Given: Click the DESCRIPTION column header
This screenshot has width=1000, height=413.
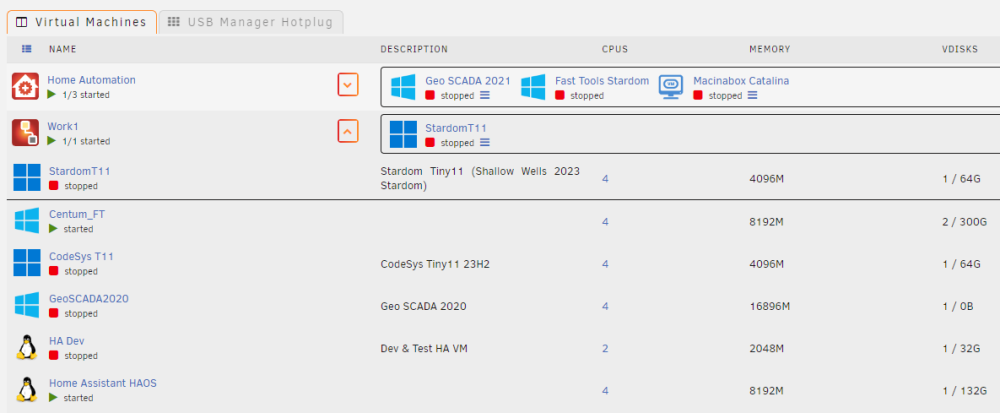Looking at the screenshot, I should [x=414, y=49].
